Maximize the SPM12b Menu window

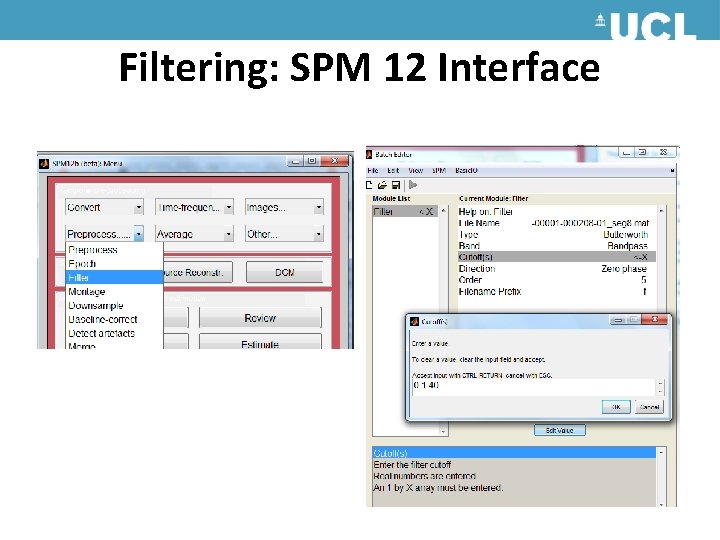(x=312, y=161)
